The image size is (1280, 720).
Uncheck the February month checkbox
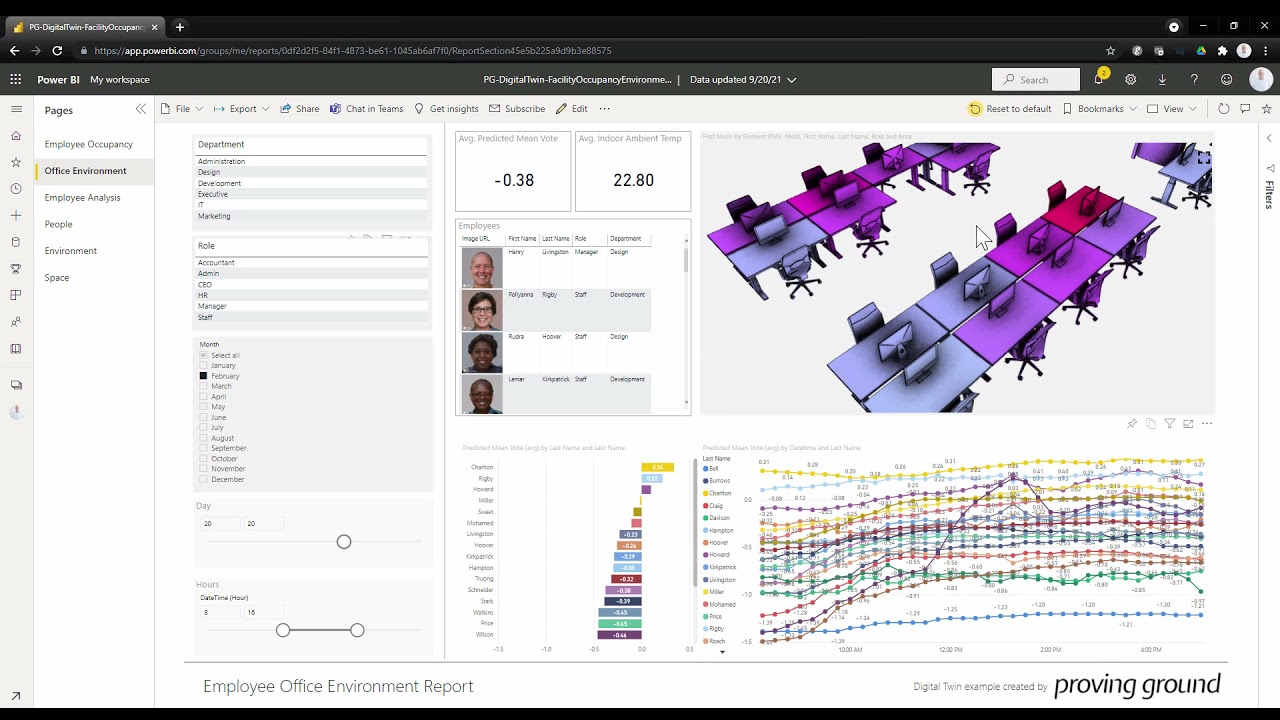tap(204, 376)
